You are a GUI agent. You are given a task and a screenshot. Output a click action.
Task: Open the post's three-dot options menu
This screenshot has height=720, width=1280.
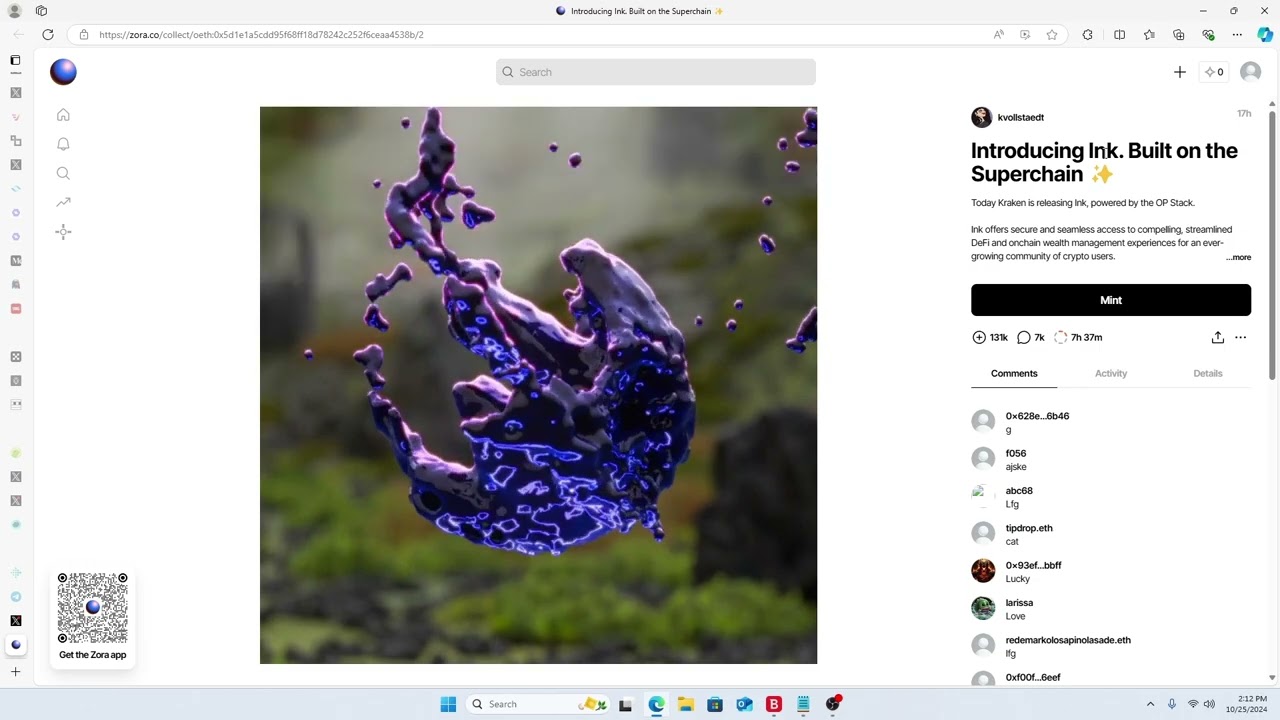1241,338
